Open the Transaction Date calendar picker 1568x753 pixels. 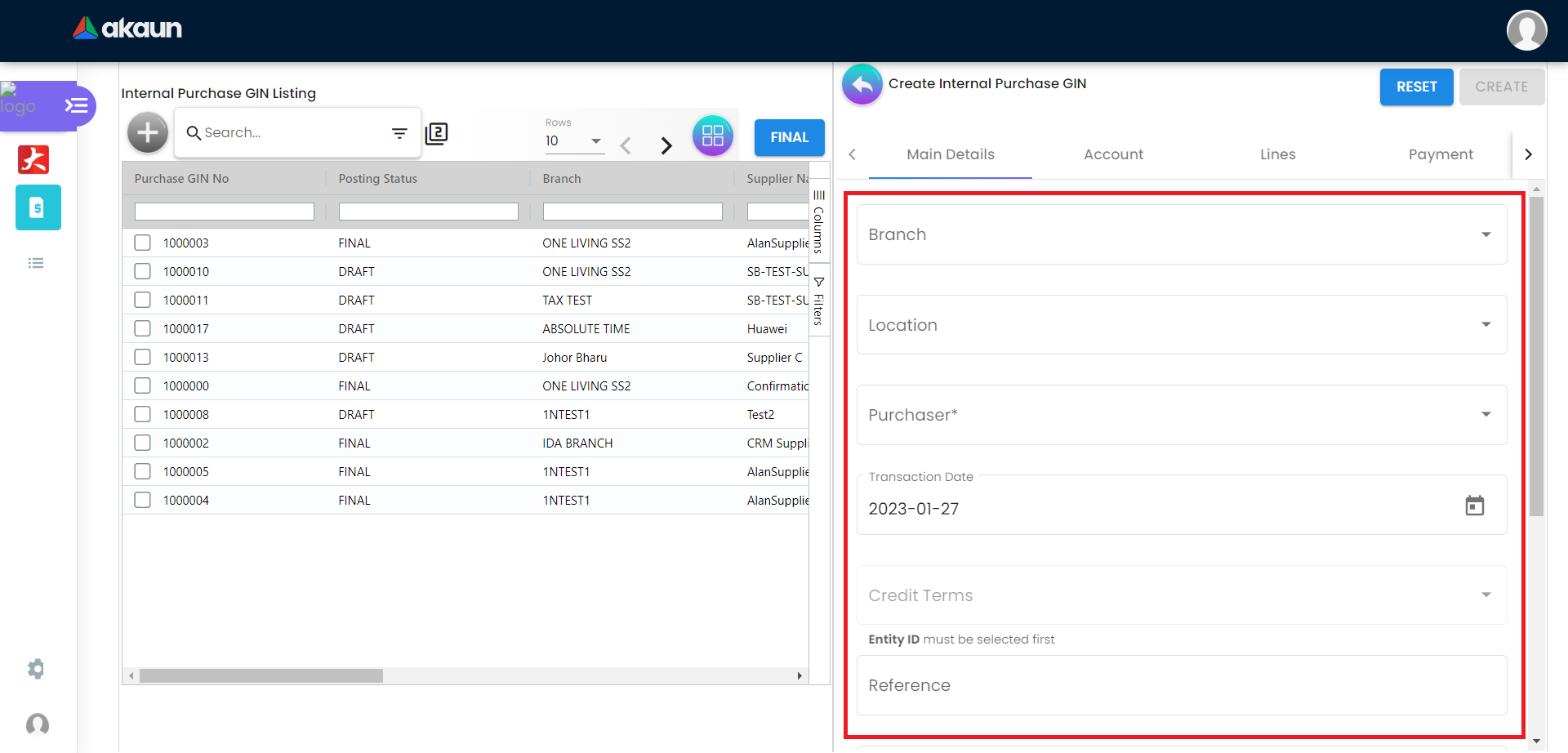coord(1474,506)
